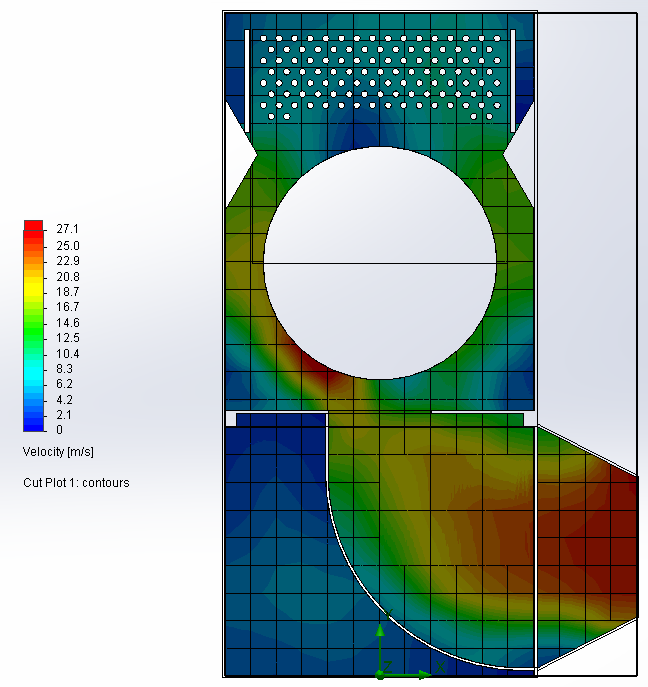Click the X axis label of triad

(x=440, y=668)
